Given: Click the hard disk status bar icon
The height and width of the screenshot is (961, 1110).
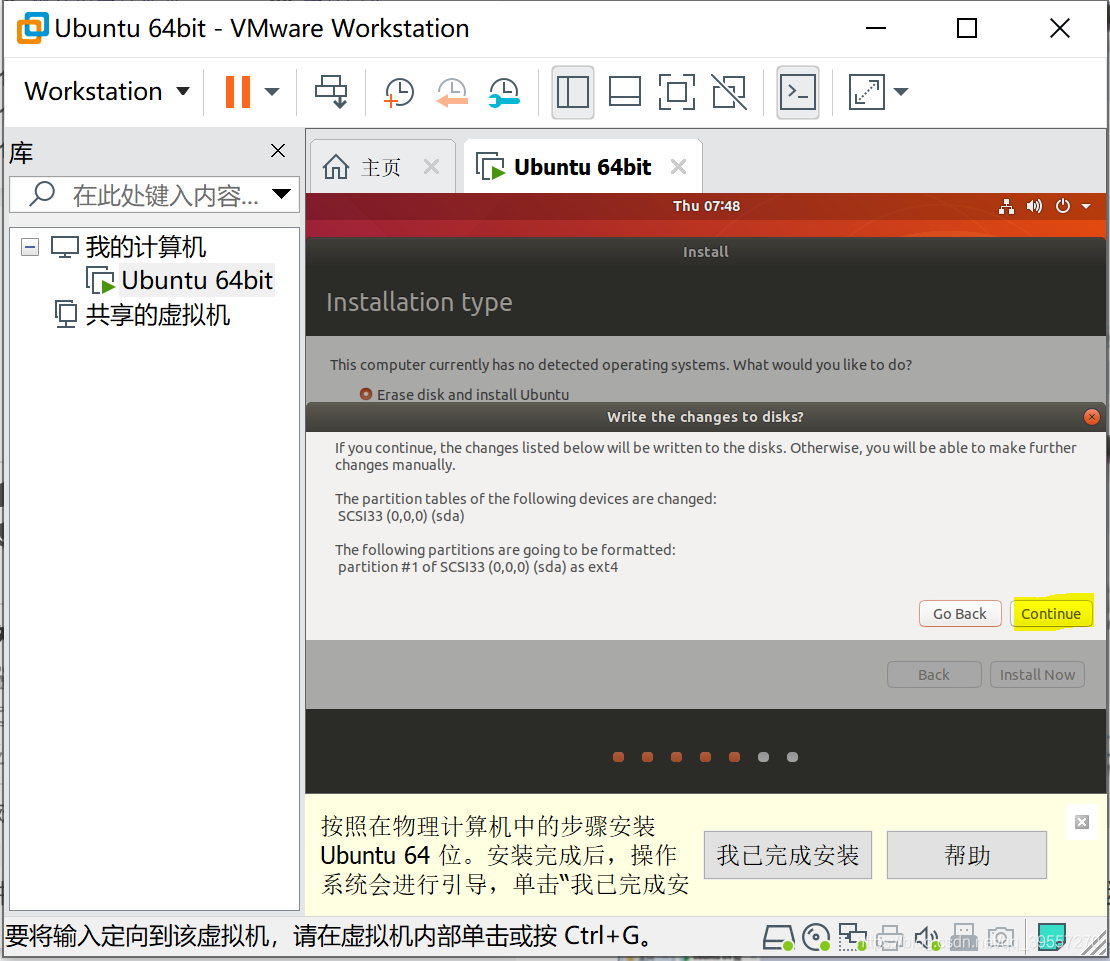Looking at the screenshot, I should (777, 938).
